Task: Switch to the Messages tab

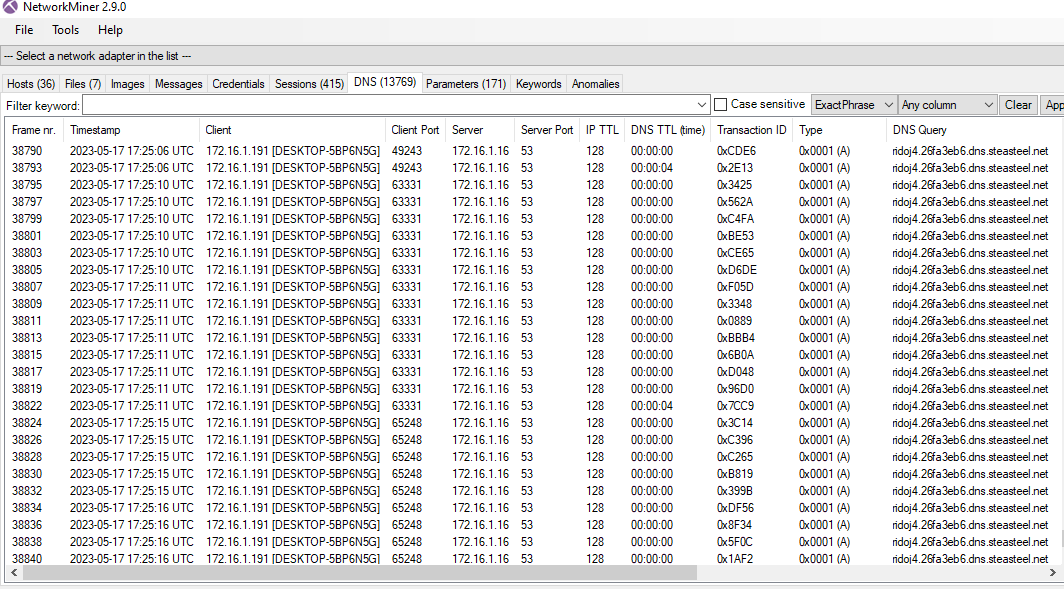Action: coord(178,83)
